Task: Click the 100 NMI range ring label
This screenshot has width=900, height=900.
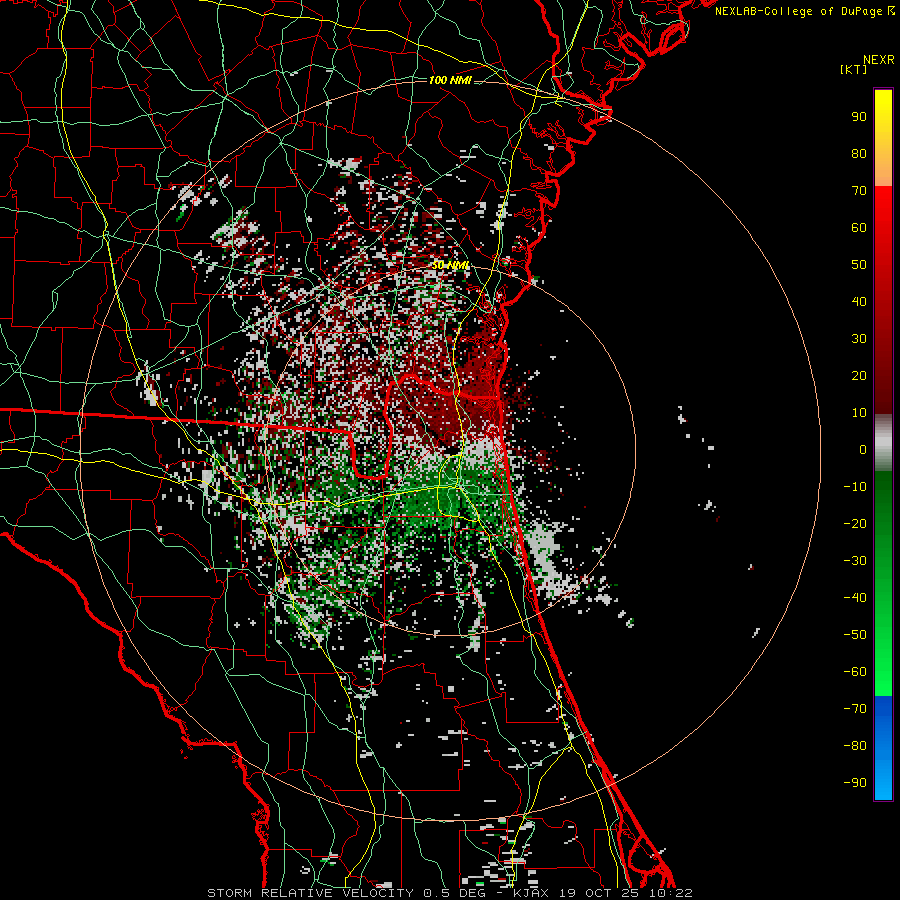Action: (450, 80)
